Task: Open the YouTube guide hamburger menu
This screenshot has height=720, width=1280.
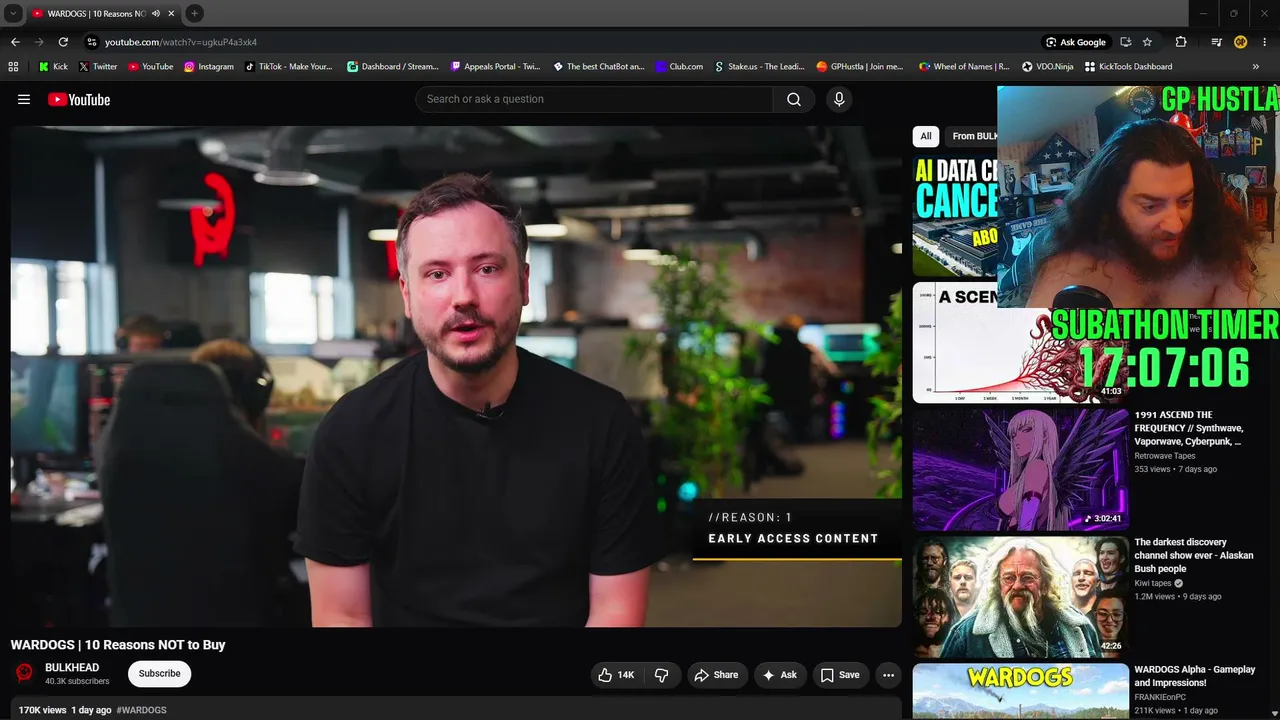Action: (24, 99)
